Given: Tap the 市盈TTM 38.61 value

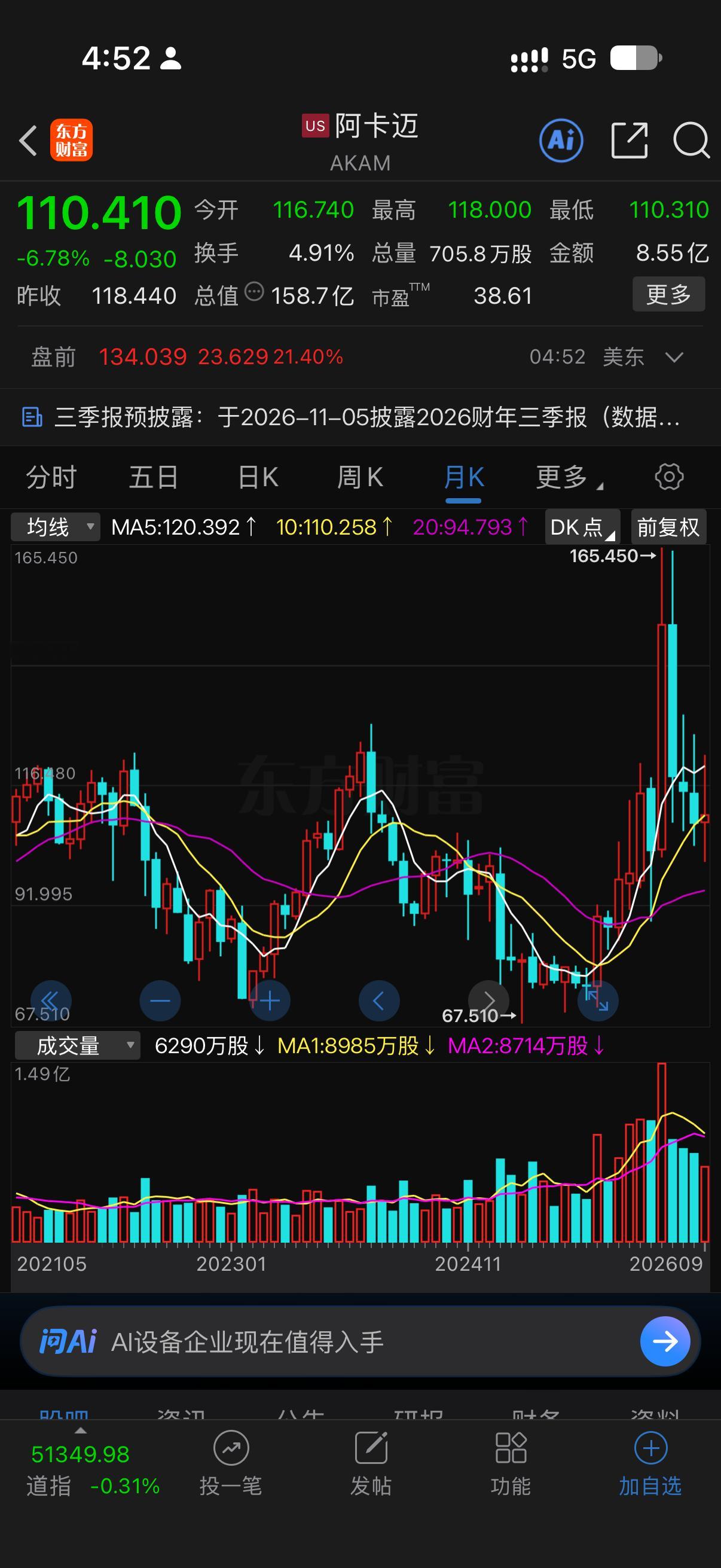Looking at the screenshot, I should [x=503, y=296].
